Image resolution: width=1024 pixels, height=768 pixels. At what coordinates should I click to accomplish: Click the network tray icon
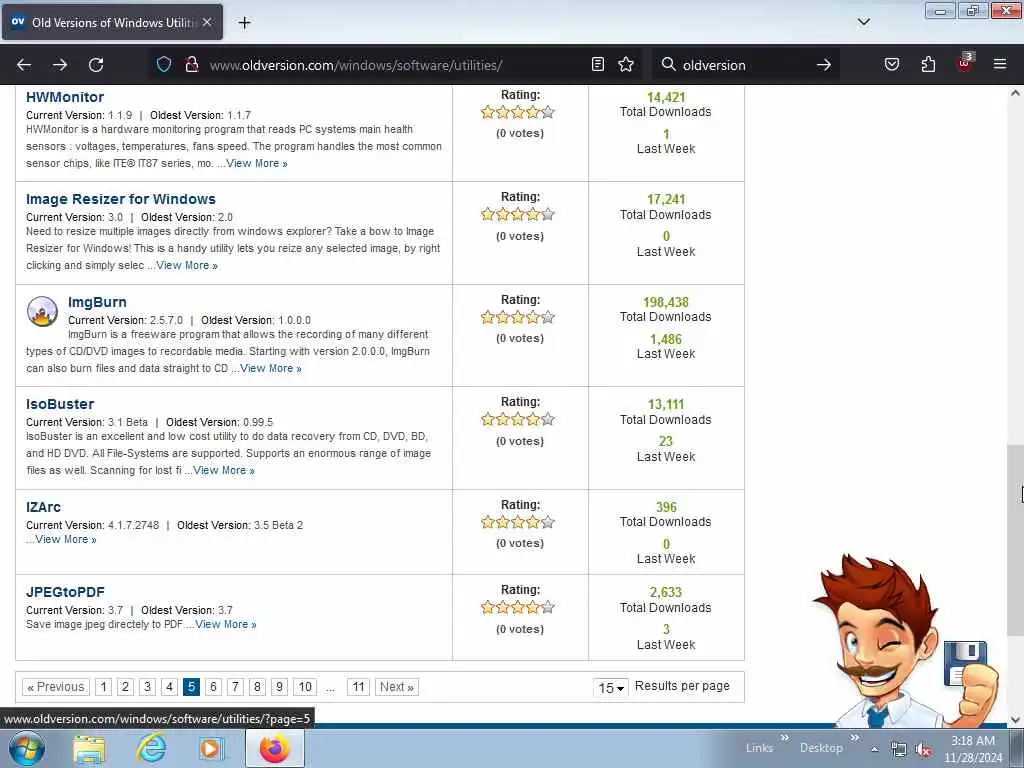tap(899, 750)
